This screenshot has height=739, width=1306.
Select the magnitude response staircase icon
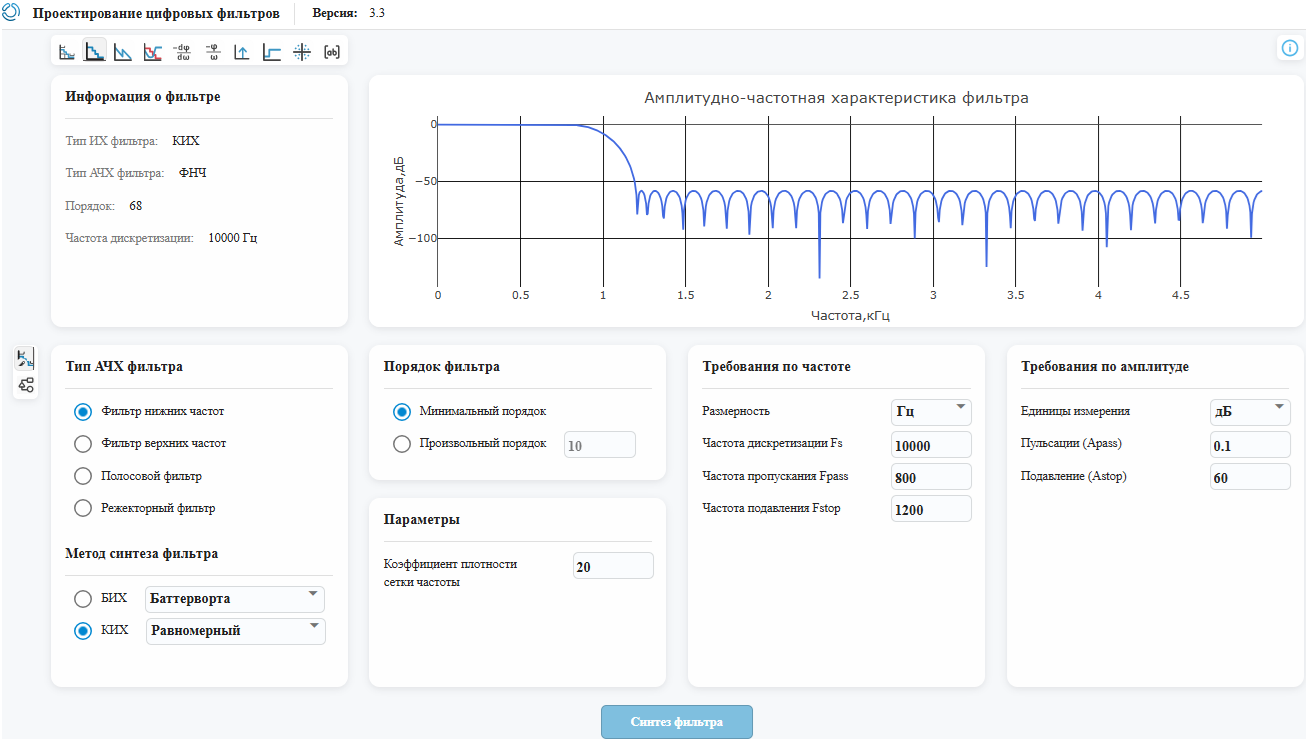click(94, 52)
